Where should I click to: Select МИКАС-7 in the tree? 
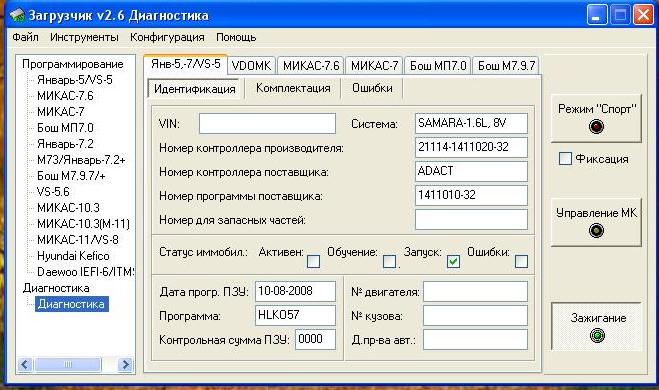(61, 112)
